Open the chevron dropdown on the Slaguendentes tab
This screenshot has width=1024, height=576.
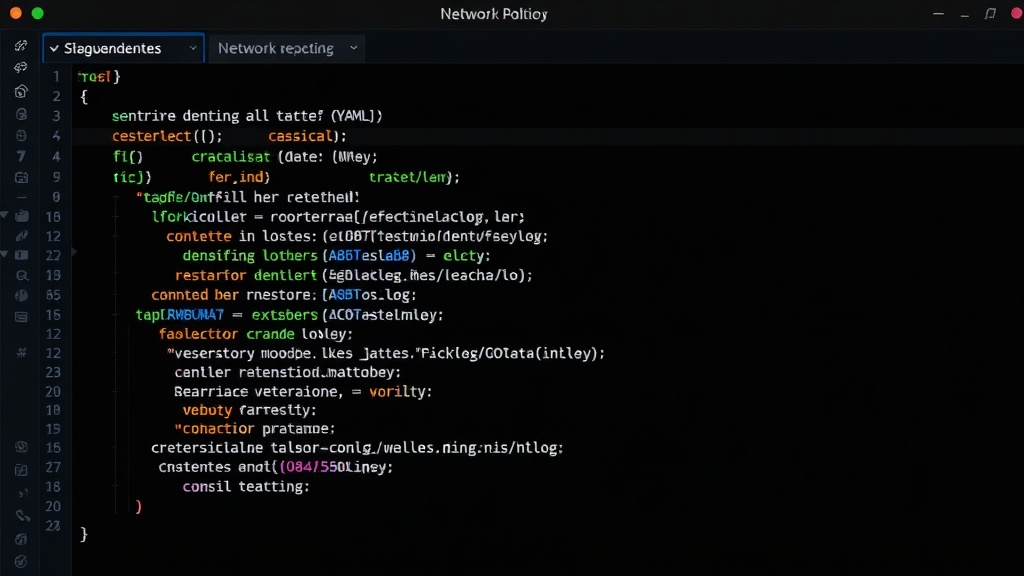tap(193, 48)
